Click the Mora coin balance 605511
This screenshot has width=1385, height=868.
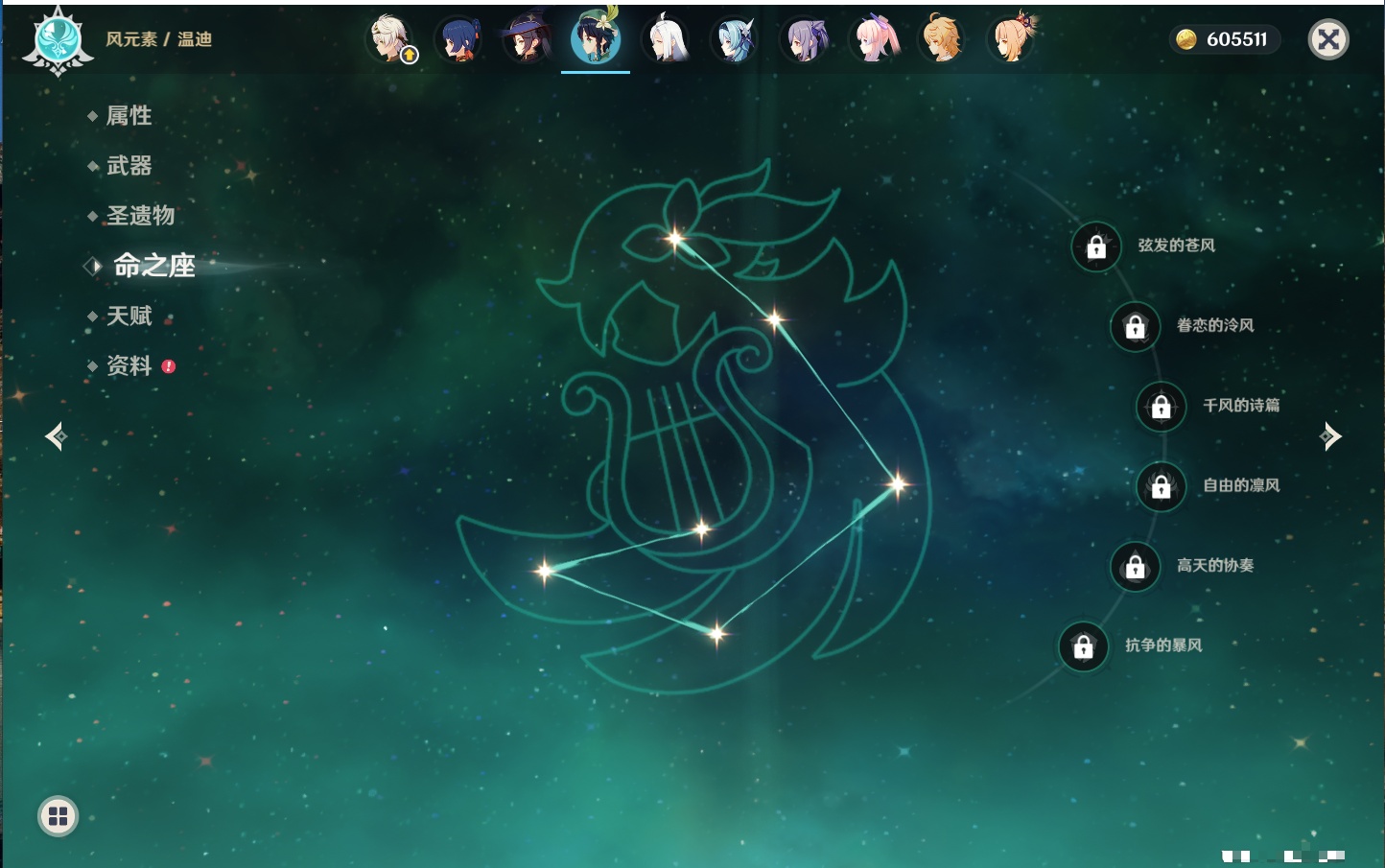pos(1224,39)
